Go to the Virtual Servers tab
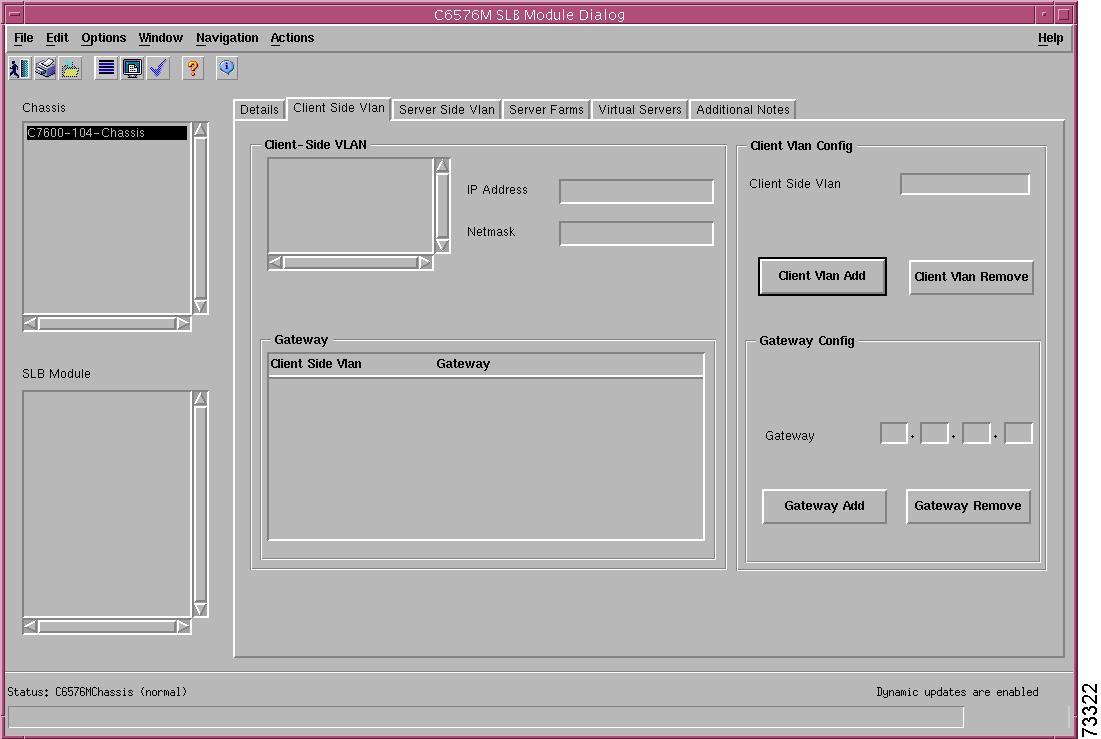This screenshot has width=1101, height=739. pos(640,110)
